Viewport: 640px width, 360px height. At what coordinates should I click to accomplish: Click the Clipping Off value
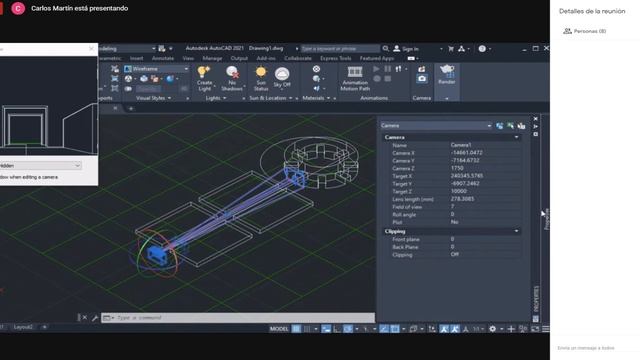click(455, 254)
